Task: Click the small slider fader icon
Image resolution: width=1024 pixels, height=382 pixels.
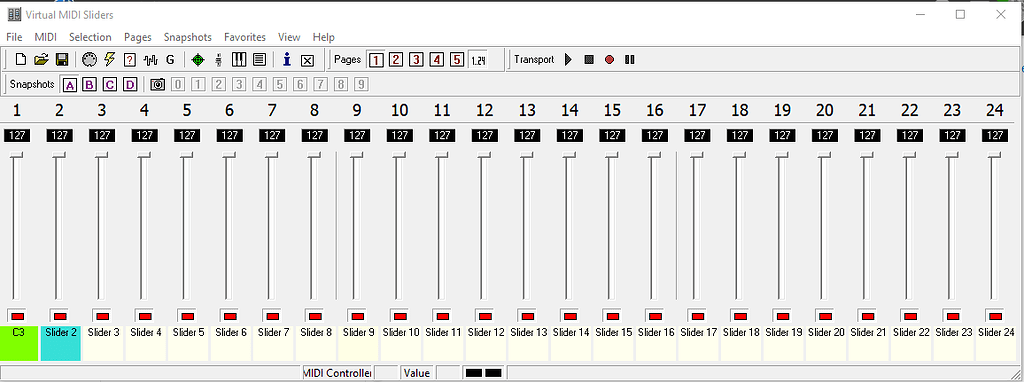Action: pos(219,60)
